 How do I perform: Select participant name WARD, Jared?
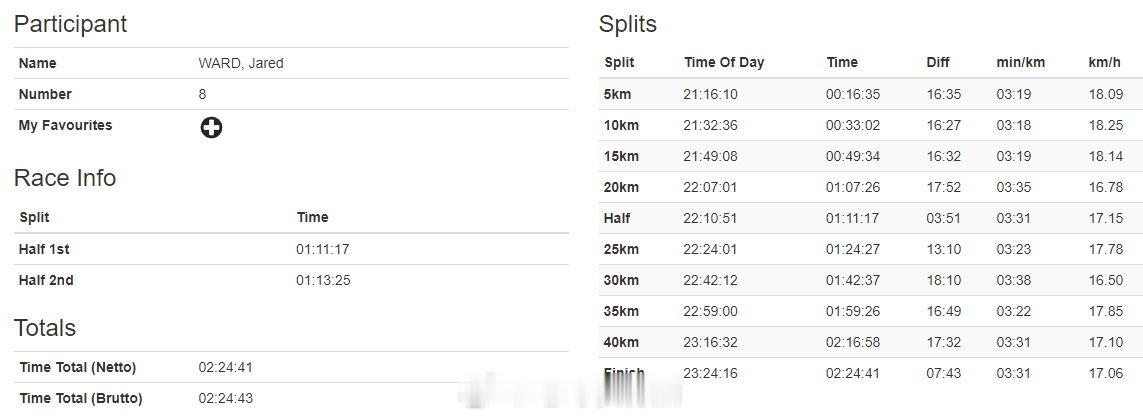[241, 63]
